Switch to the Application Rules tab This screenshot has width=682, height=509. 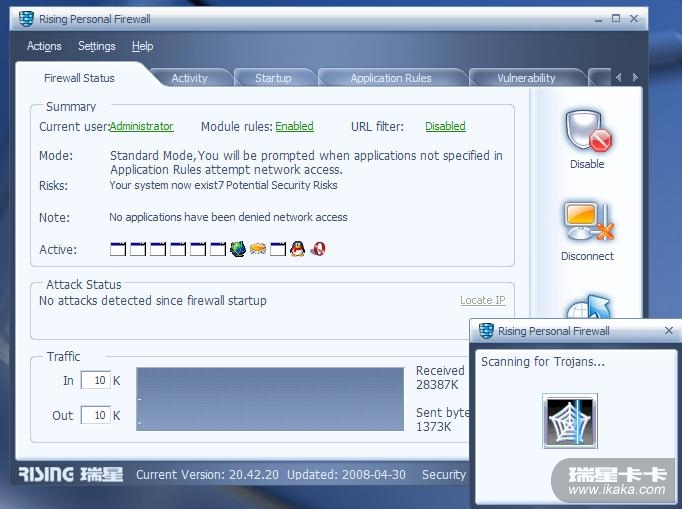391,78
